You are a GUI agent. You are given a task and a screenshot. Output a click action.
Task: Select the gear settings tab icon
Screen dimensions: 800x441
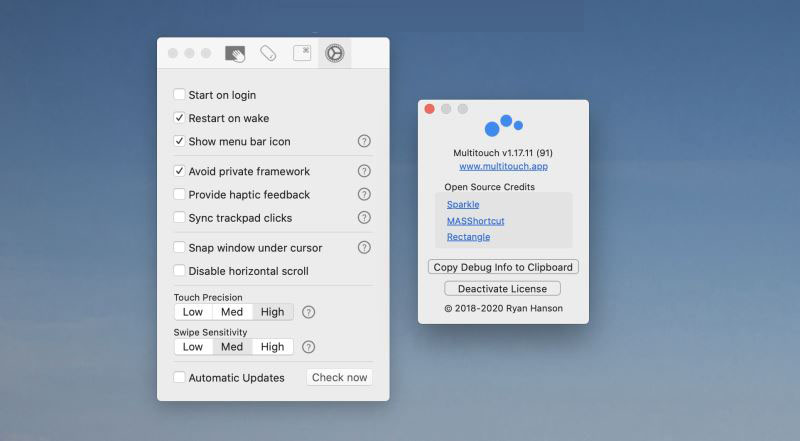335,53
